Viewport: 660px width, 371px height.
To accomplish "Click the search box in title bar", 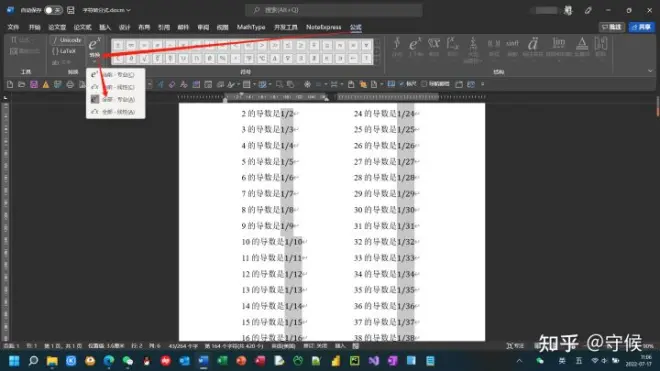I will coord(334,10).
